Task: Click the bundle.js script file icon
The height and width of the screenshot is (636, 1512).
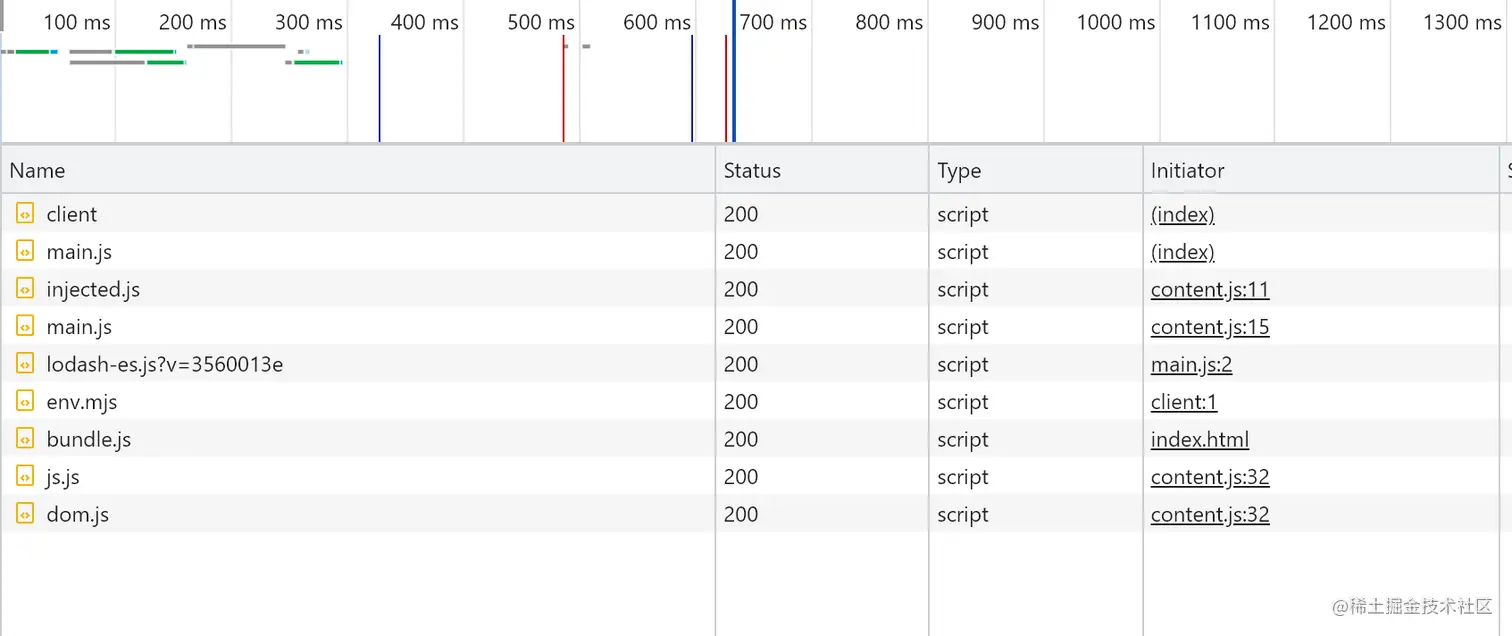Action: (25, 439)
